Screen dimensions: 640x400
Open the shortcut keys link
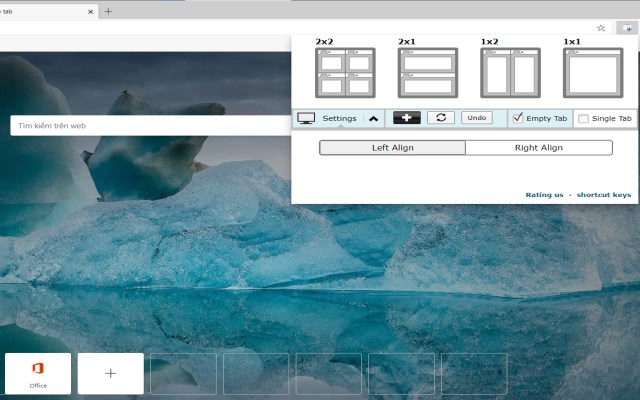point(604,195)
